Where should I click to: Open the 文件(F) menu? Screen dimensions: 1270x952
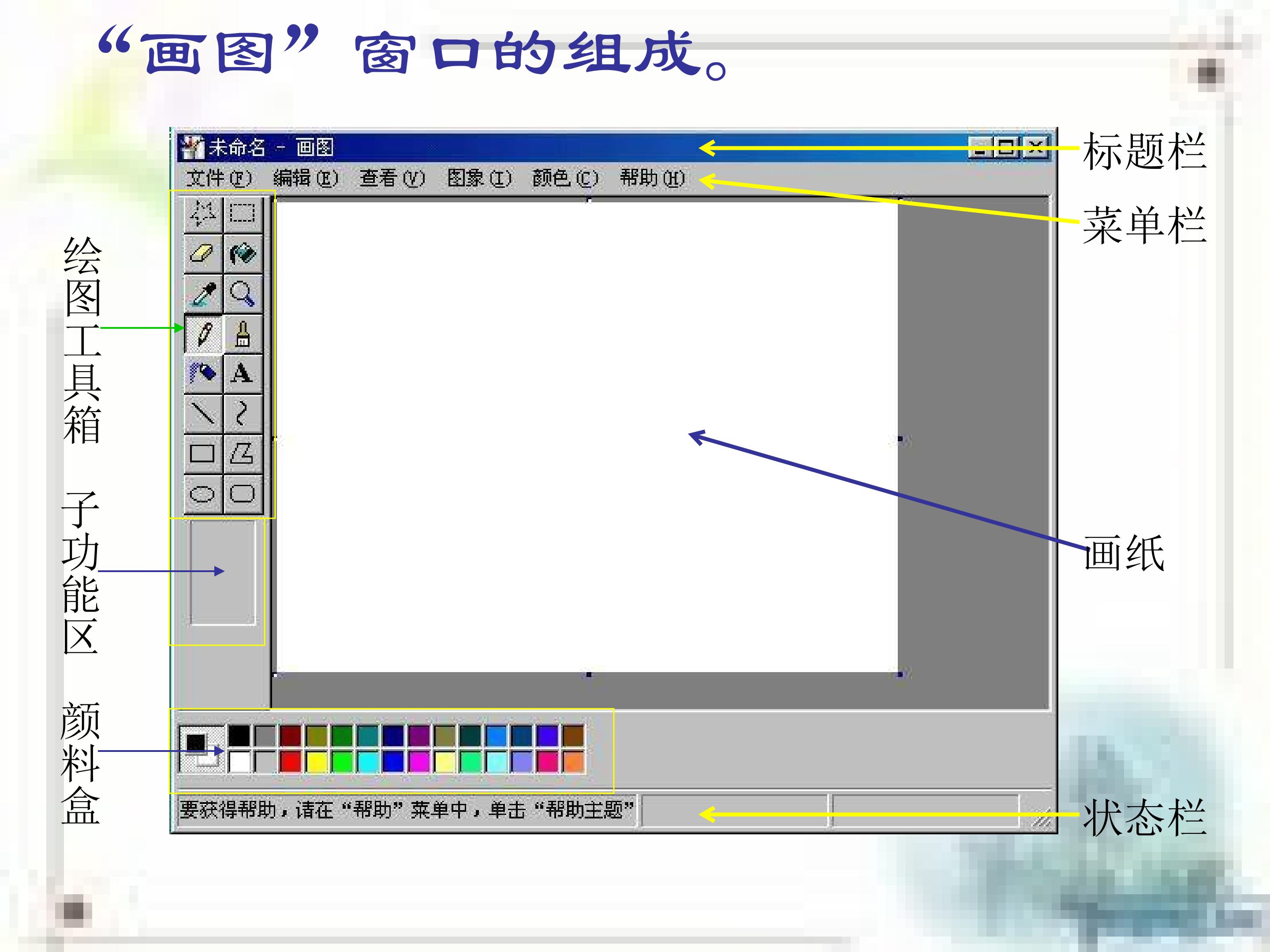[x=219, y=178]
